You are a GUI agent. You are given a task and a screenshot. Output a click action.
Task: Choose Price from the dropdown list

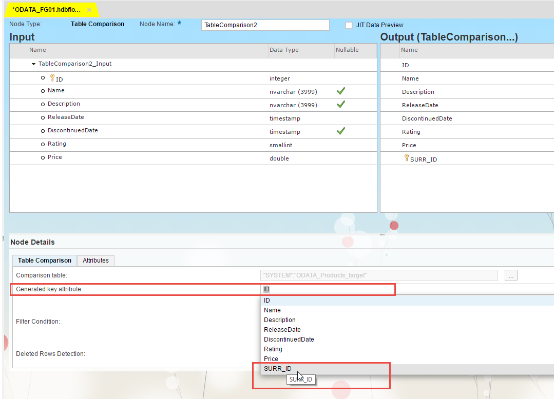407,359
